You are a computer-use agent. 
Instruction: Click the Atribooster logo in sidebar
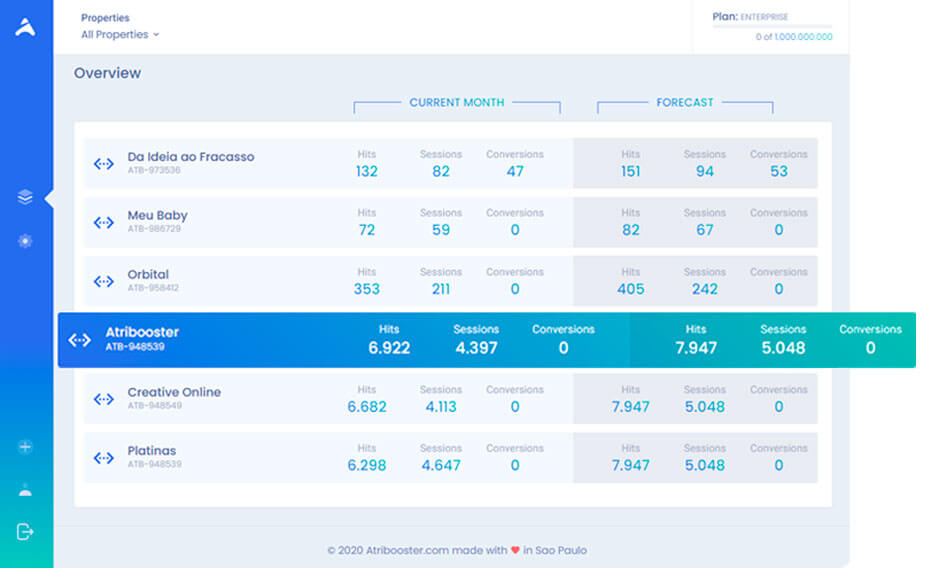(25, 28)
